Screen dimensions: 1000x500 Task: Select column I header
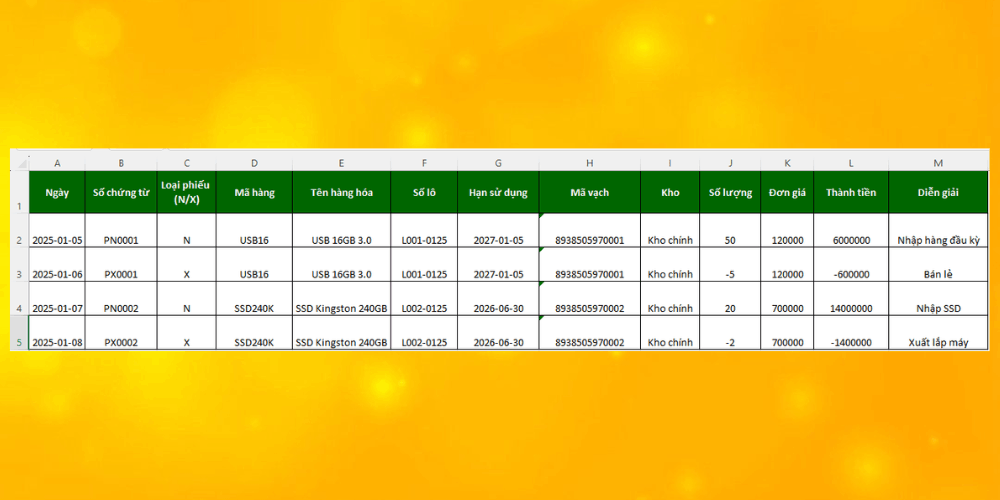pyautogui.click(x=670, y=164)
